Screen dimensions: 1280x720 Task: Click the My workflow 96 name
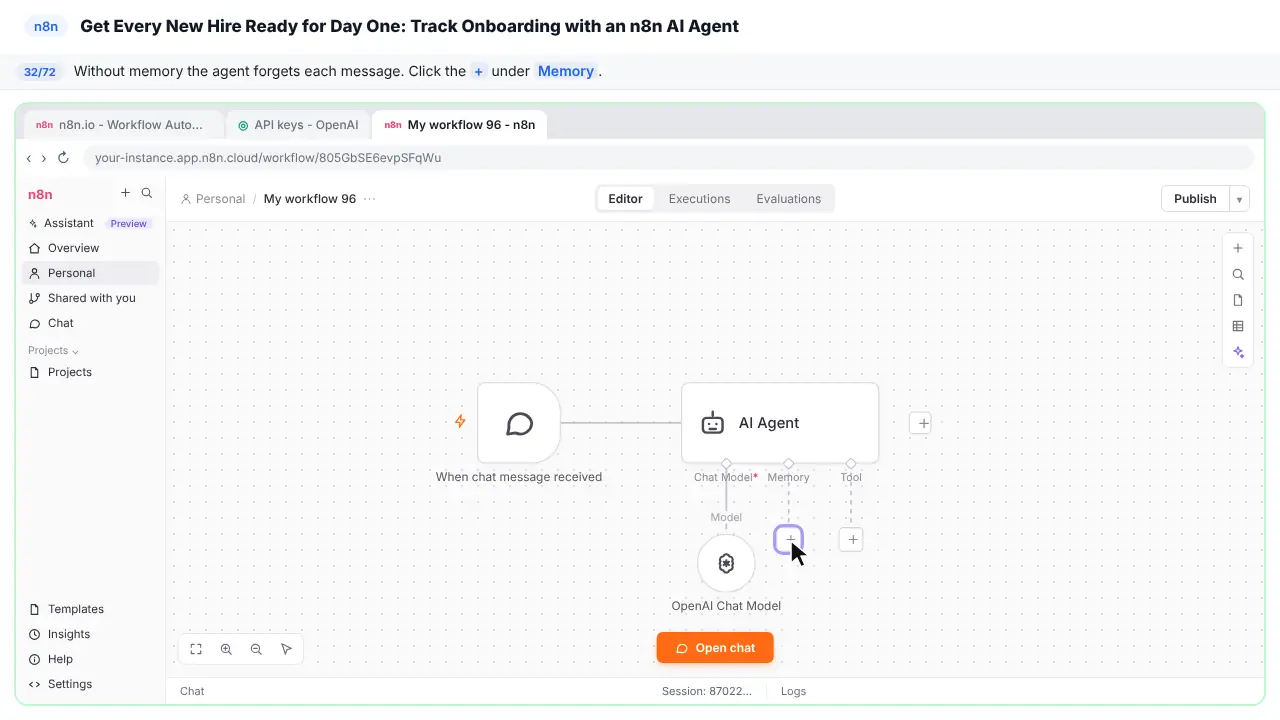pyautogui.click(x=310, y=199)
